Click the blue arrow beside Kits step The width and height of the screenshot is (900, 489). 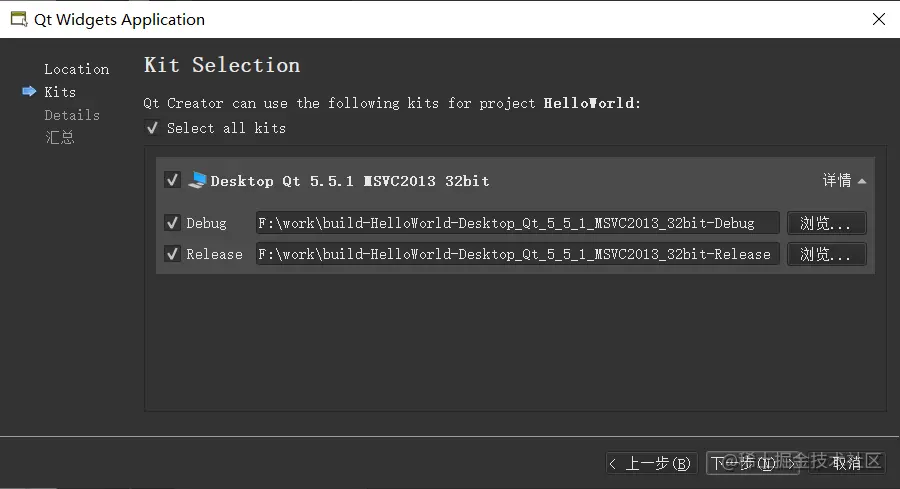[29, 91]
